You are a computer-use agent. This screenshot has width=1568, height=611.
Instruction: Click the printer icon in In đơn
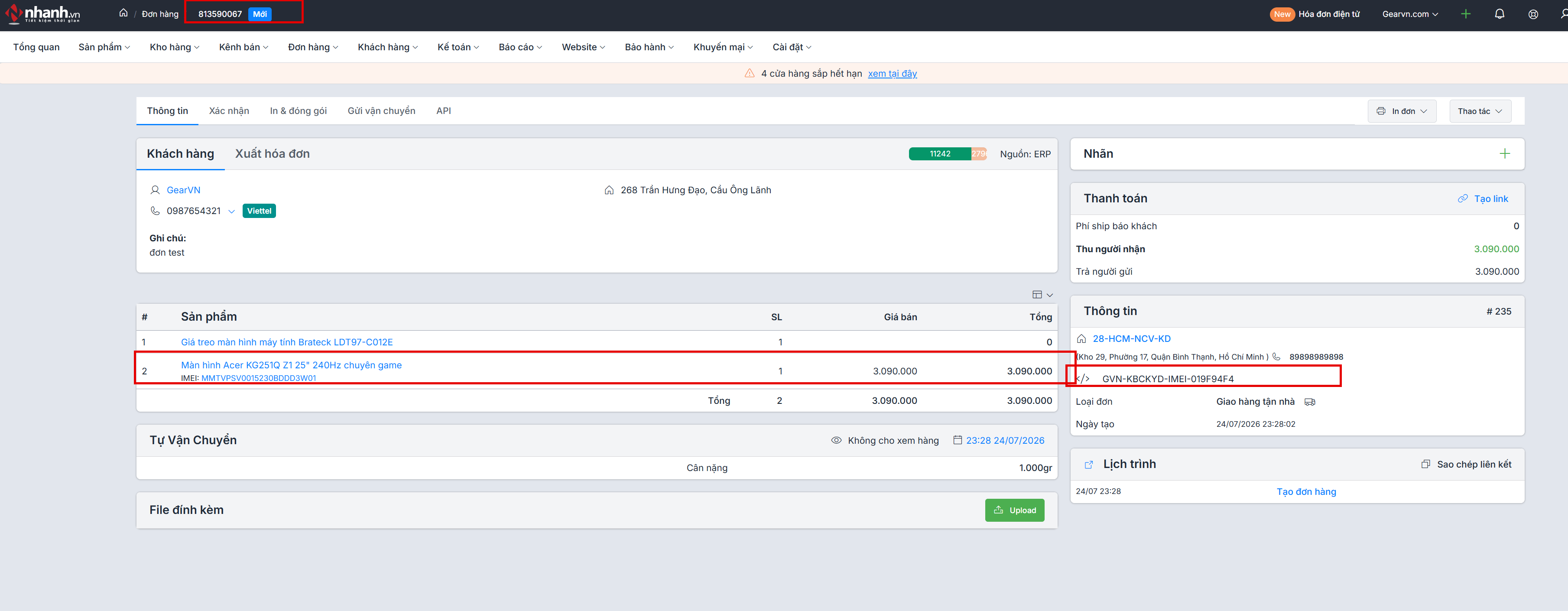(1380, 111)
